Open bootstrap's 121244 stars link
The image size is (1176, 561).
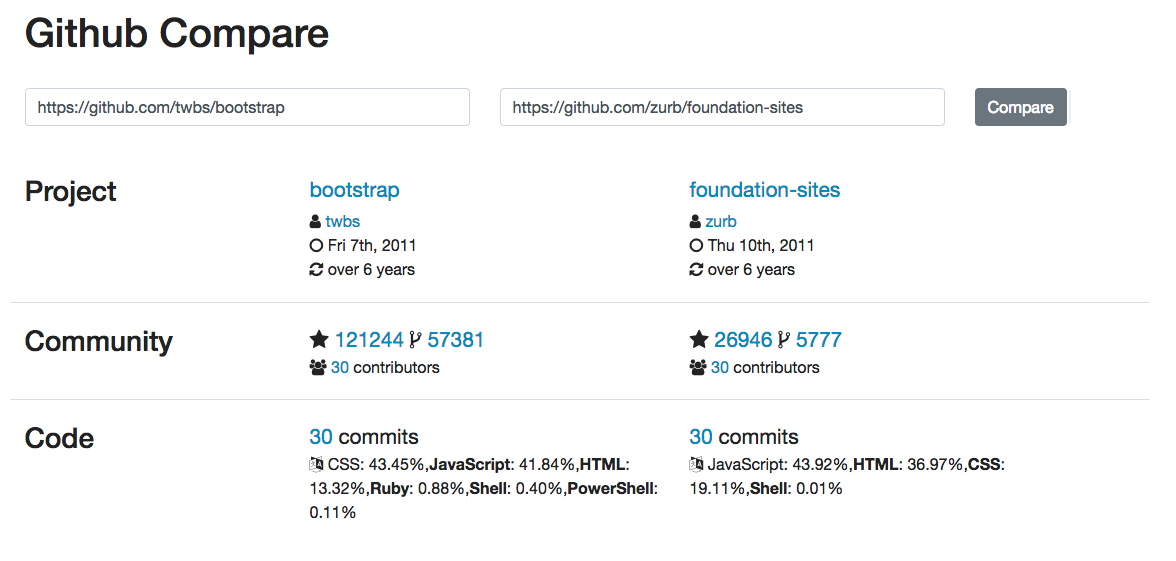pyautogui.click(x=369, y=340)
